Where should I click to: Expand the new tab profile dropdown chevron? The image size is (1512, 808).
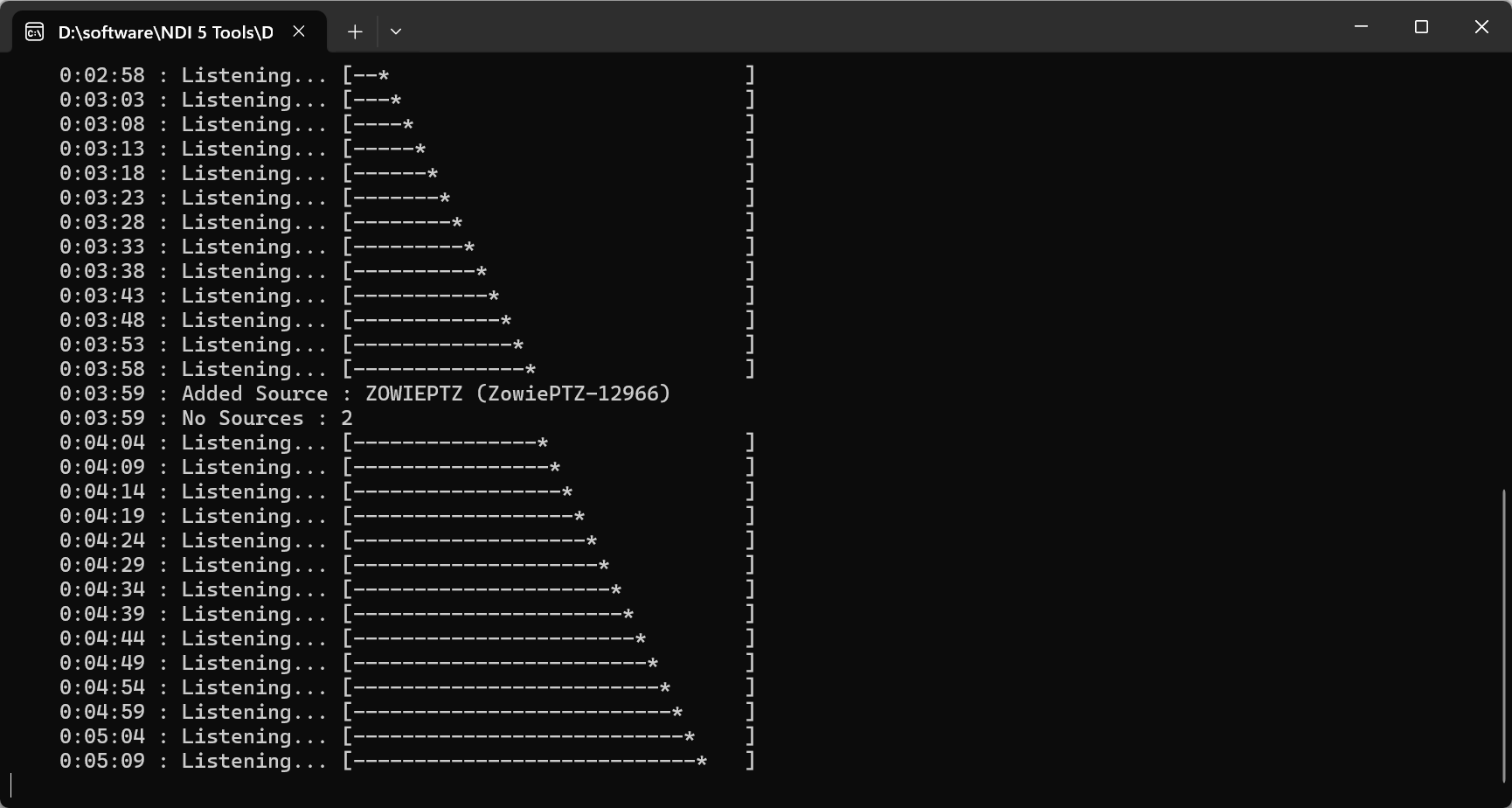point(396,31)
